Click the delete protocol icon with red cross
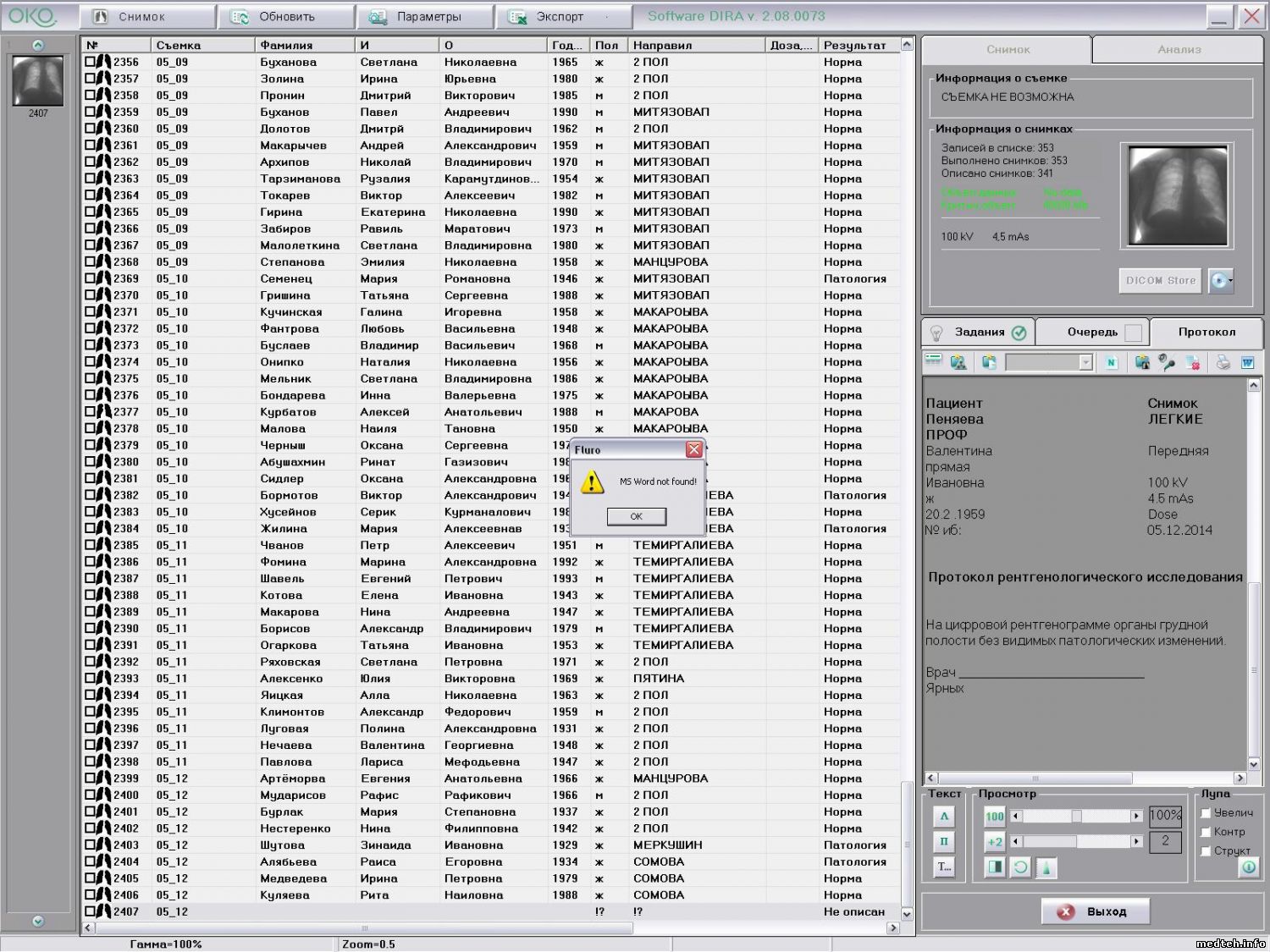1270x952 pixels. tap(1193, 362)
